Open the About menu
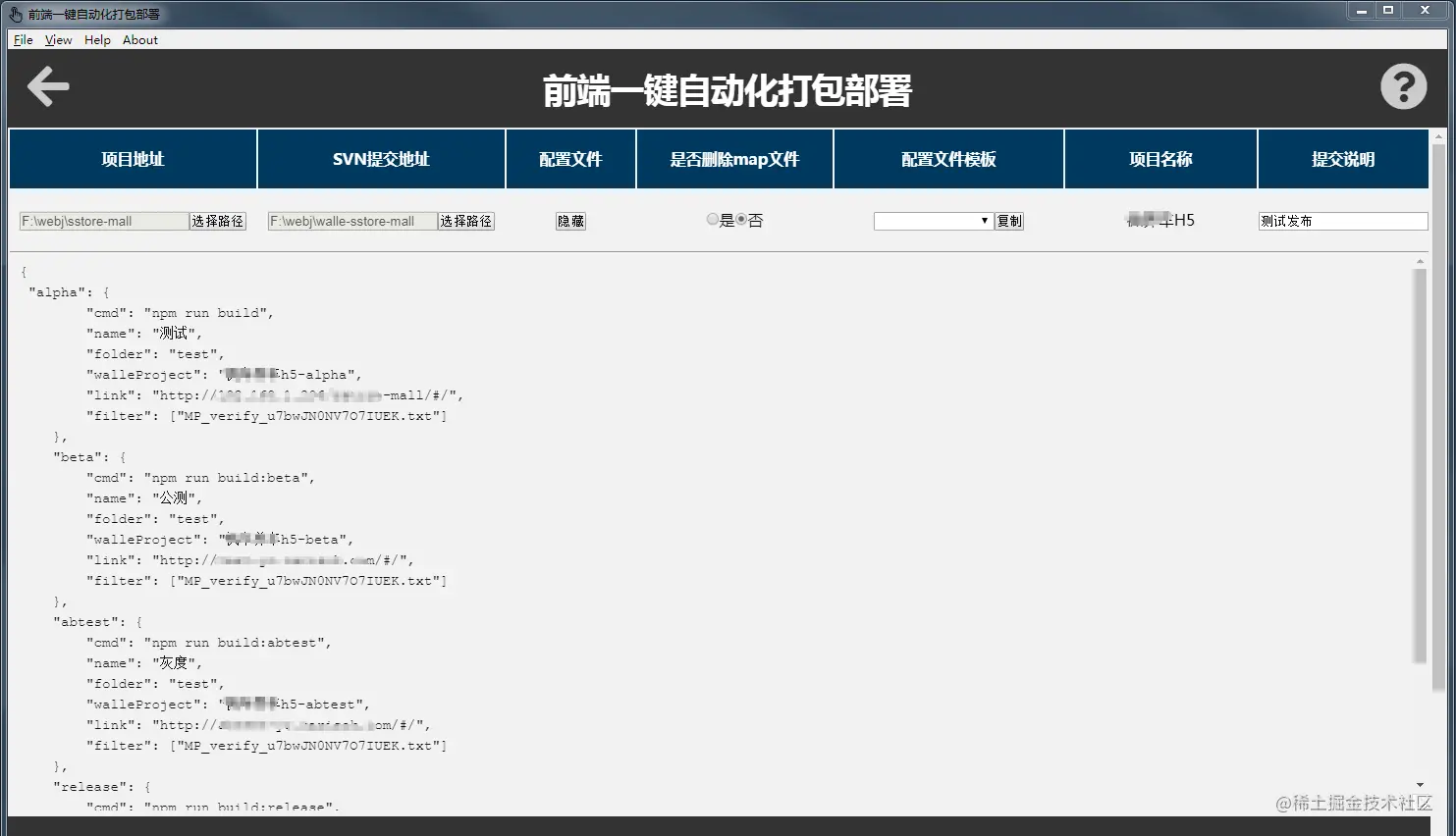Viewport: 1456px width, 836px height. [140, 40]
